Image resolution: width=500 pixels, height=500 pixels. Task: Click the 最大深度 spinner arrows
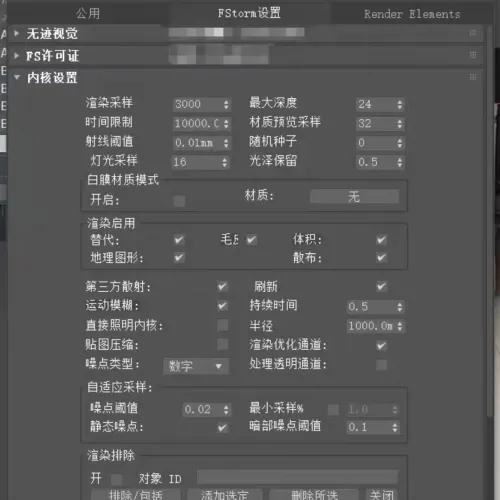[400, 104]
